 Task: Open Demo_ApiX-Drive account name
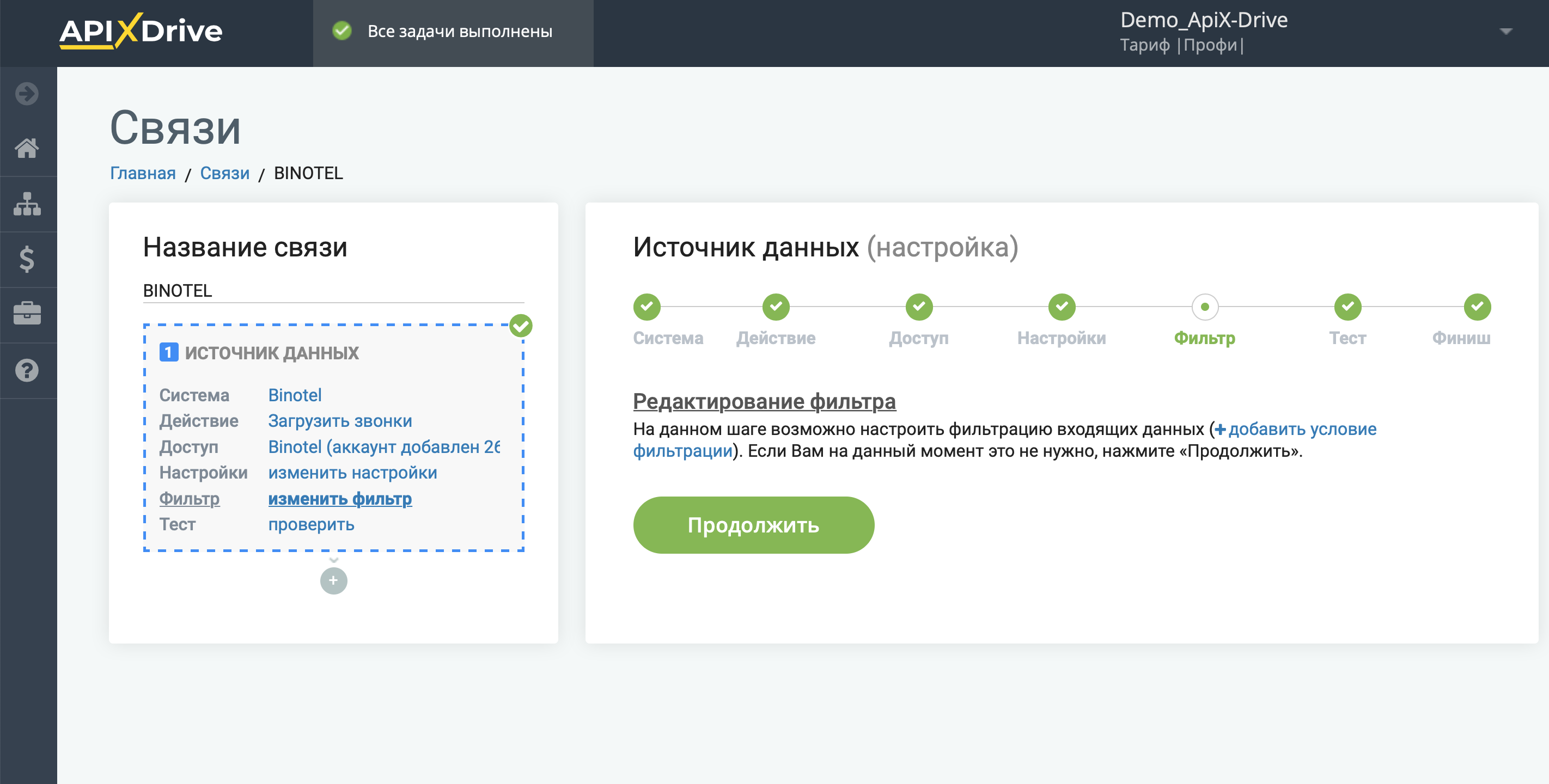[x=1204, y=20]
